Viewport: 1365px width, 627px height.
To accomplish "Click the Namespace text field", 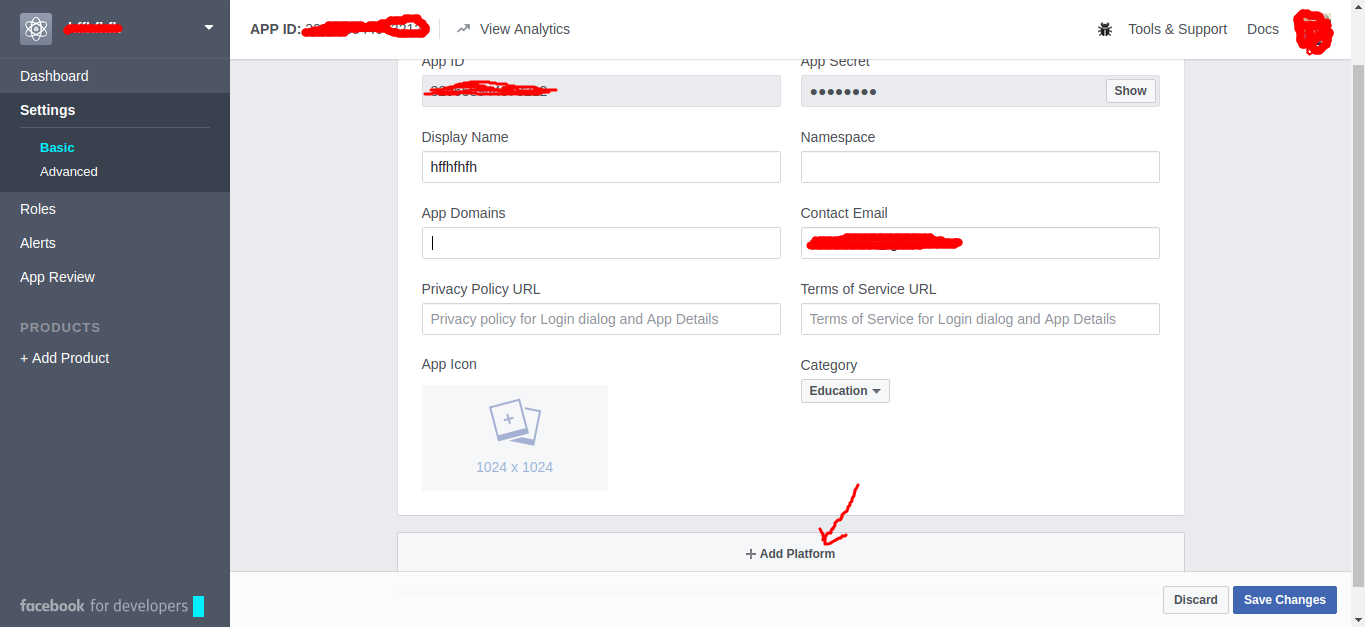I will 980,167.
